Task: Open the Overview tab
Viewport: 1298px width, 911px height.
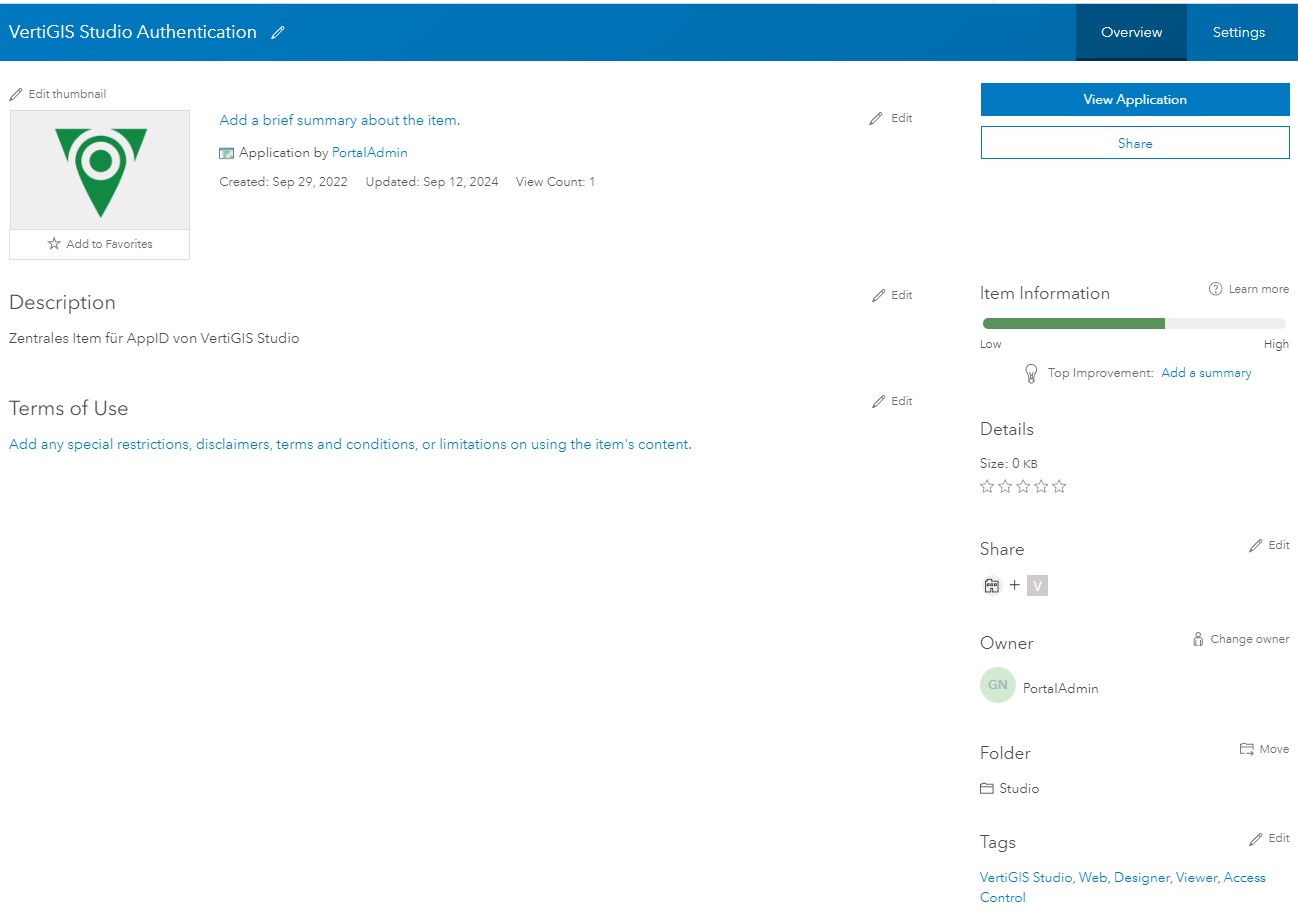Action: pyautogui.click(x=1131, y=32)
